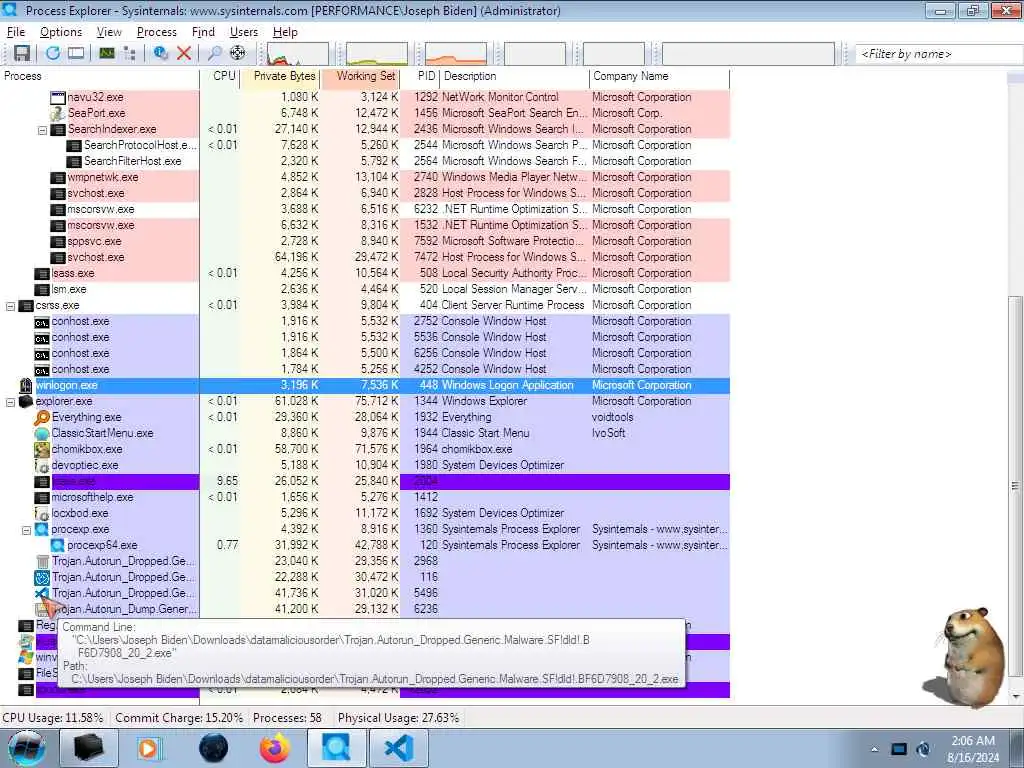Open the Users menu
The image size is (1024, 768).
[244, 32]
